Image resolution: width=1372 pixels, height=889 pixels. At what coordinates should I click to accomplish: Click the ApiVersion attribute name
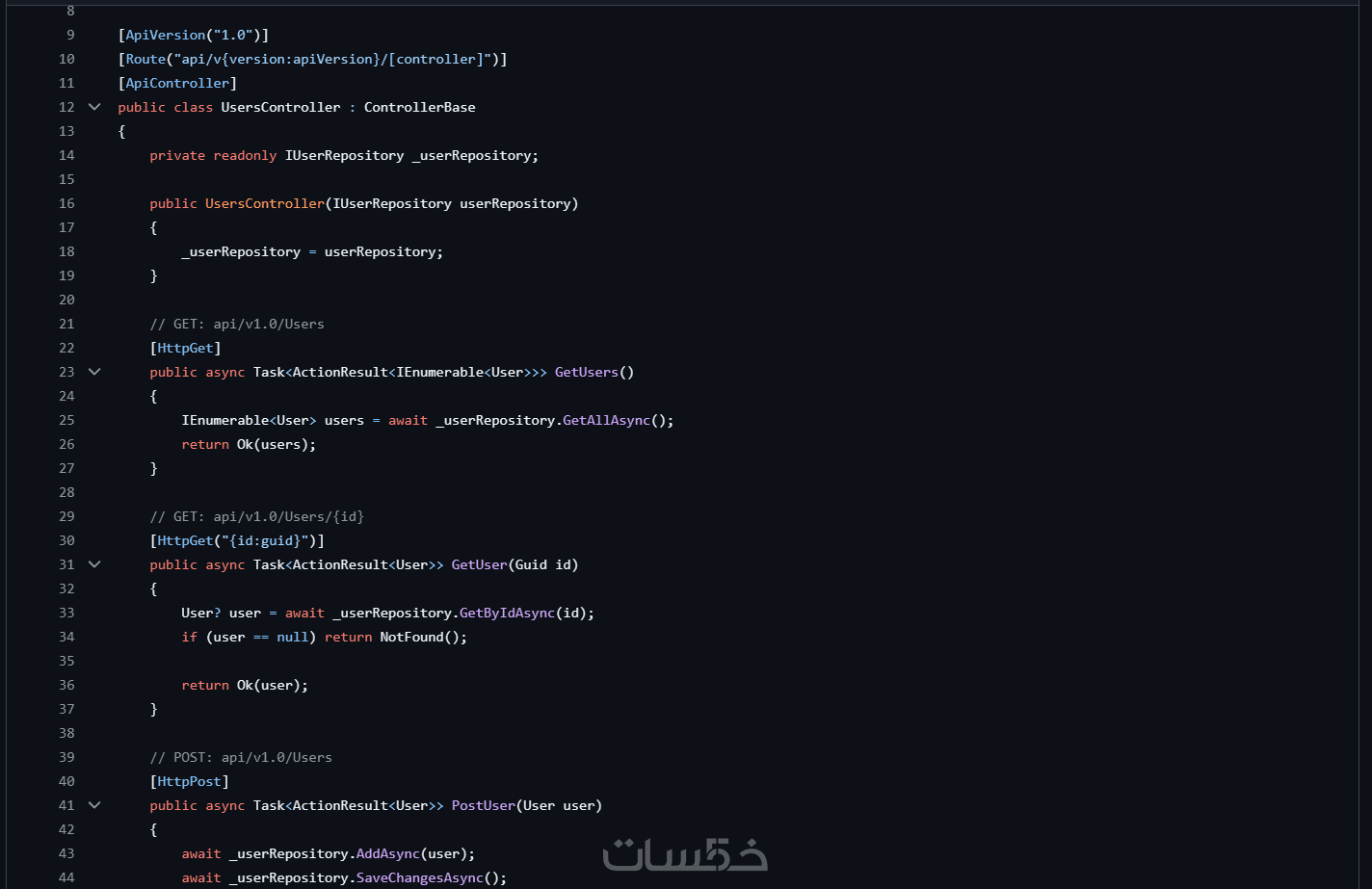click(x=166, y=35)
